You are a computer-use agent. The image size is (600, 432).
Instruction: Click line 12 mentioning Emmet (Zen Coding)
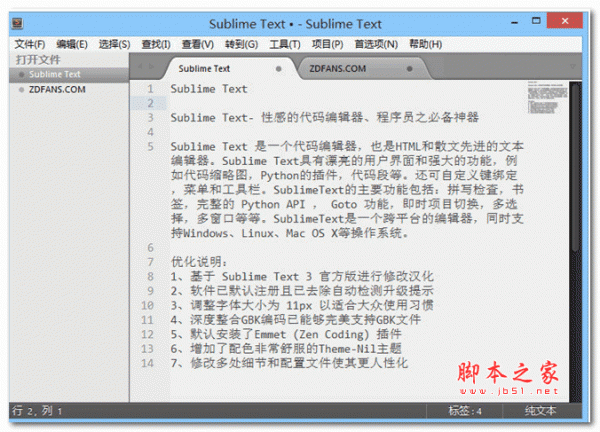coord(286,334)
